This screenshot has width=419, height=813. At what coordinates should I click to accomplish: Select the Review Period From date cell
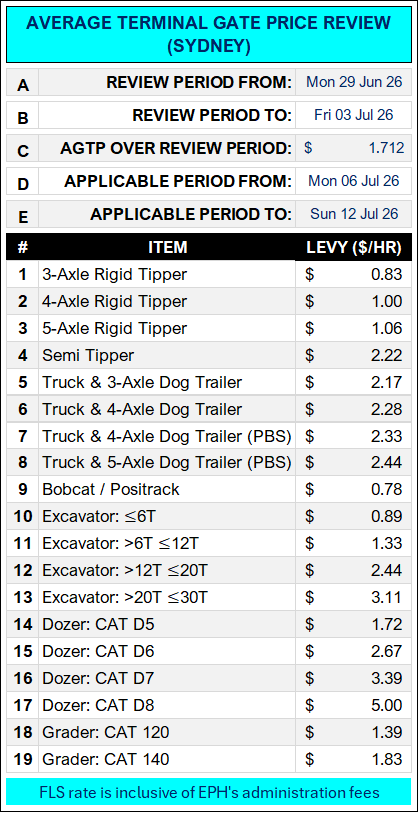click(354, 82)
